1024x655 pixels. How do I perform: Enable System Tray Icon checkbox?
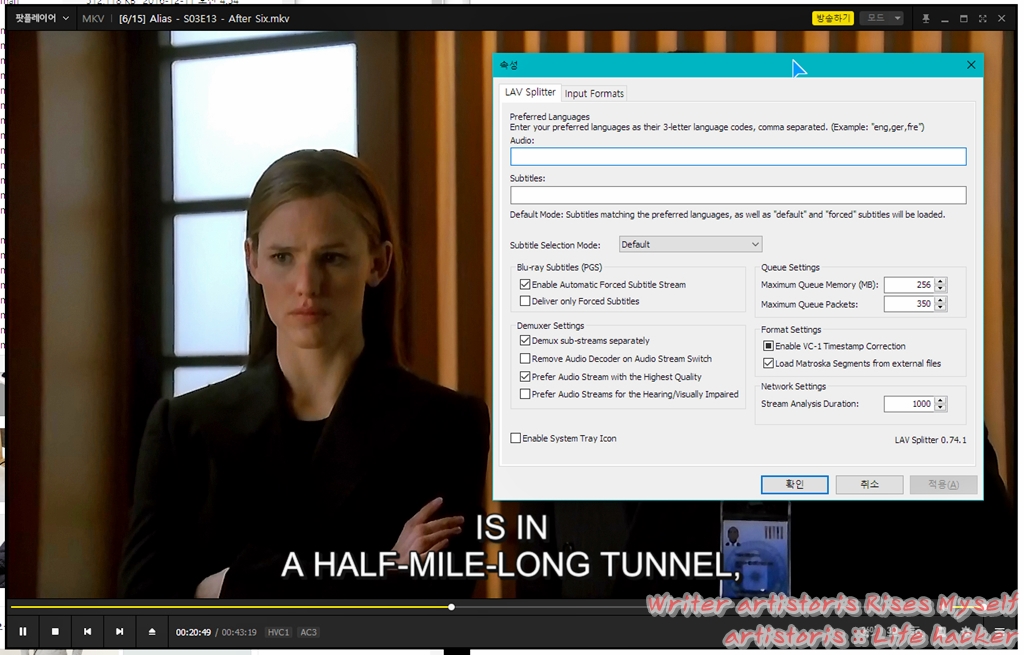click(515, 438)
